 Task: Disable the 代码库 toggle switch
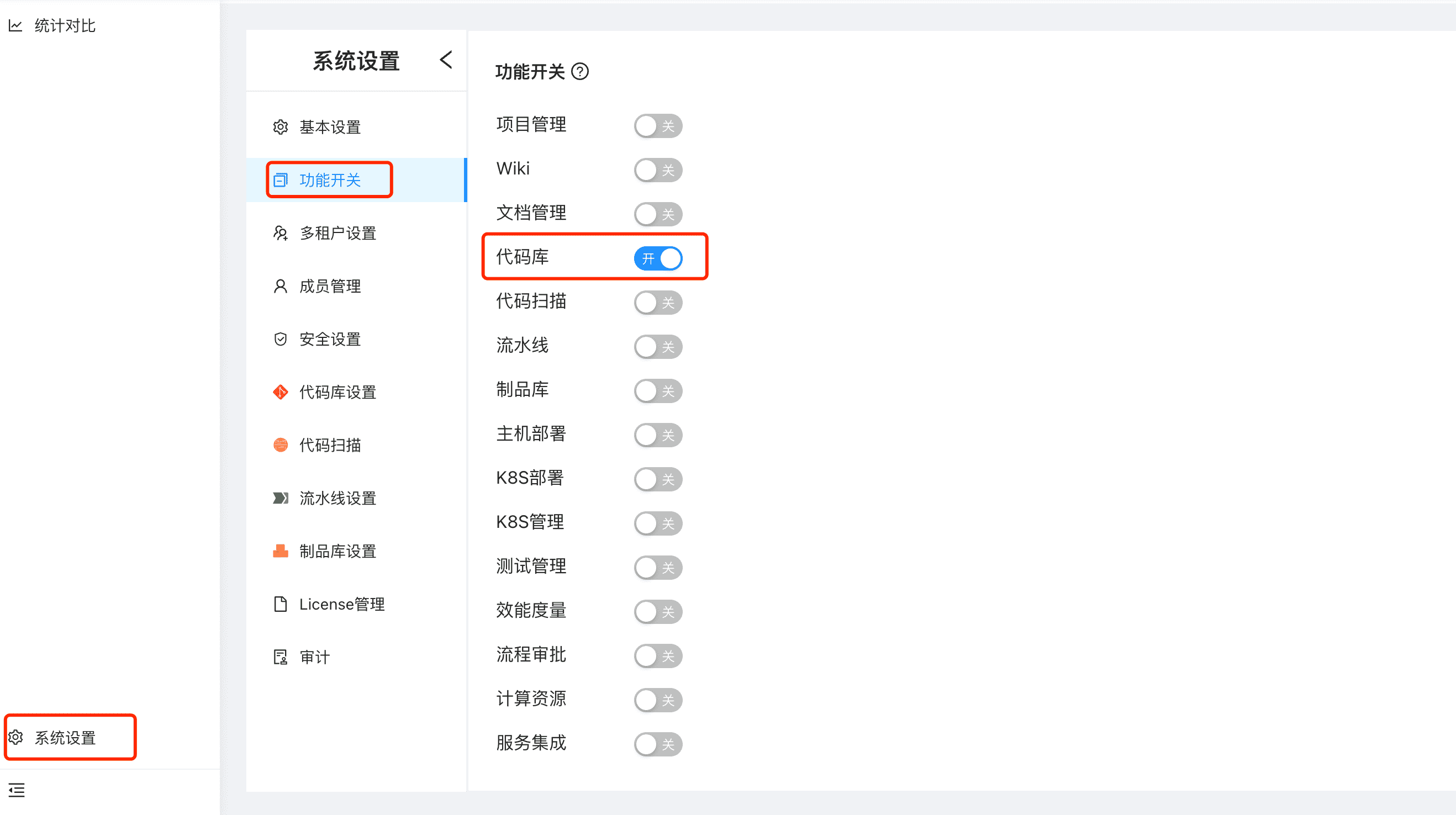[x=658, y=258]
